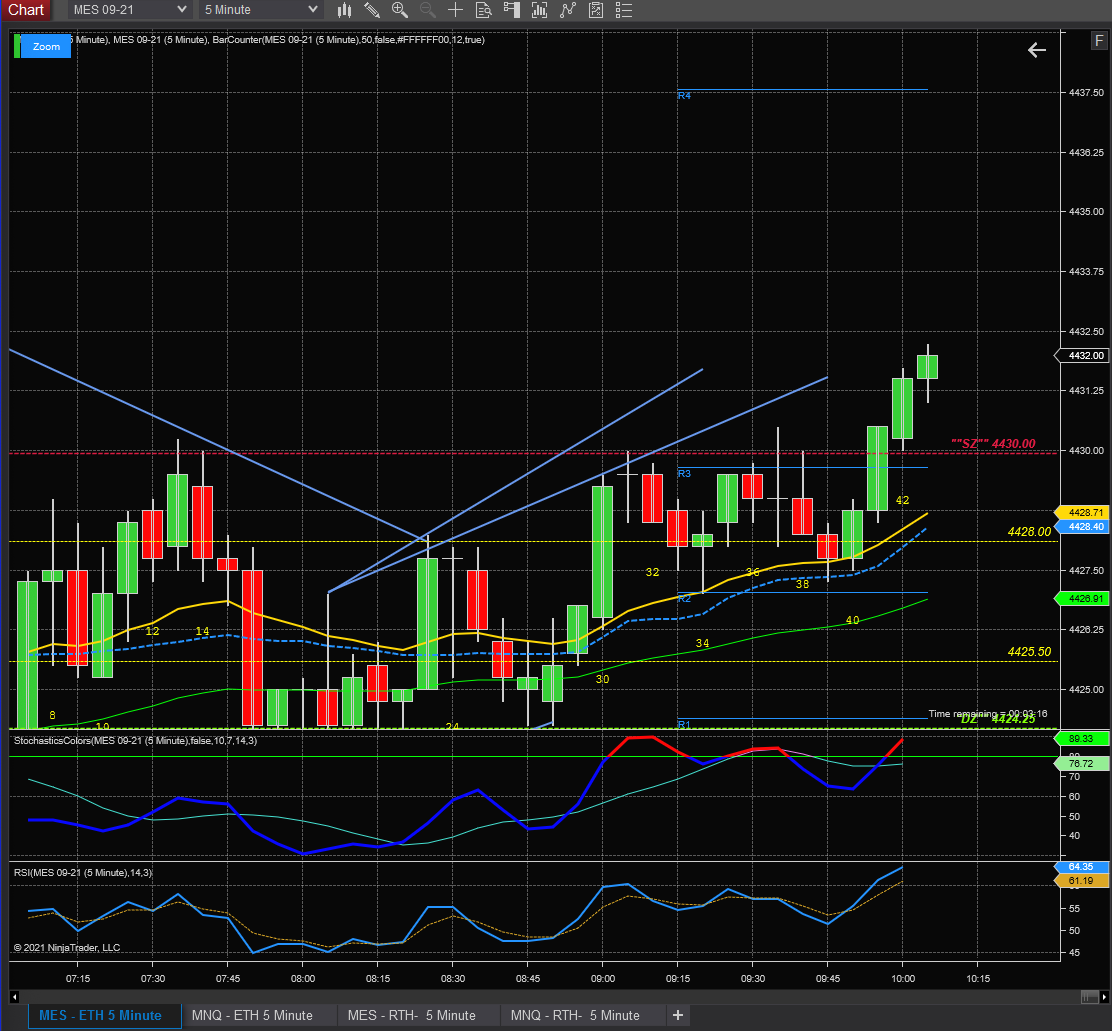Open the Strategy Performance icon
This screenshot has height=1031, width=1112.
coord(596,10)
